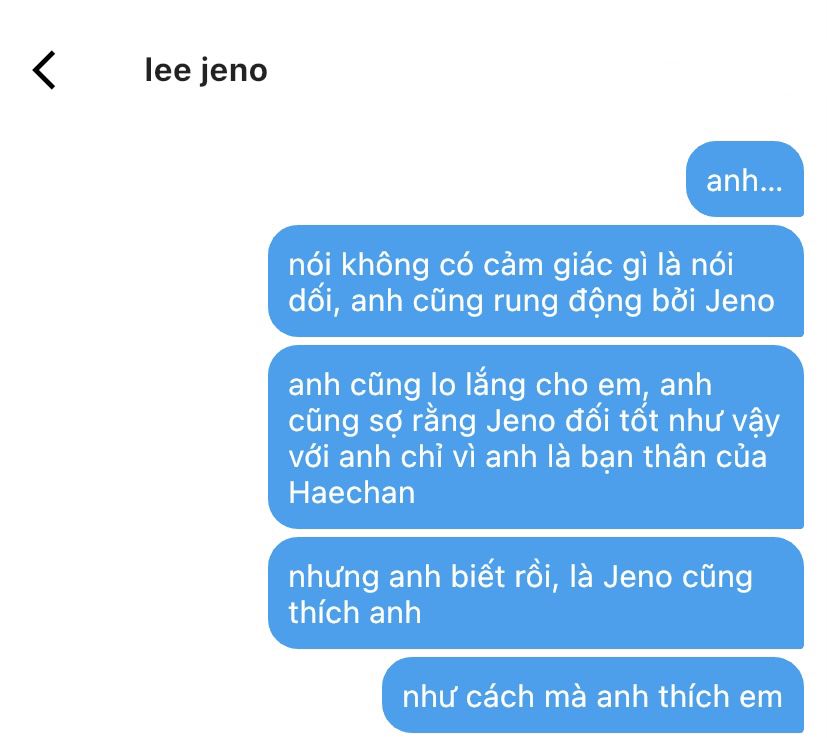Click the 'như cách mà anh thích em' bubble
The image size is (827, 738).
[593, 695]
